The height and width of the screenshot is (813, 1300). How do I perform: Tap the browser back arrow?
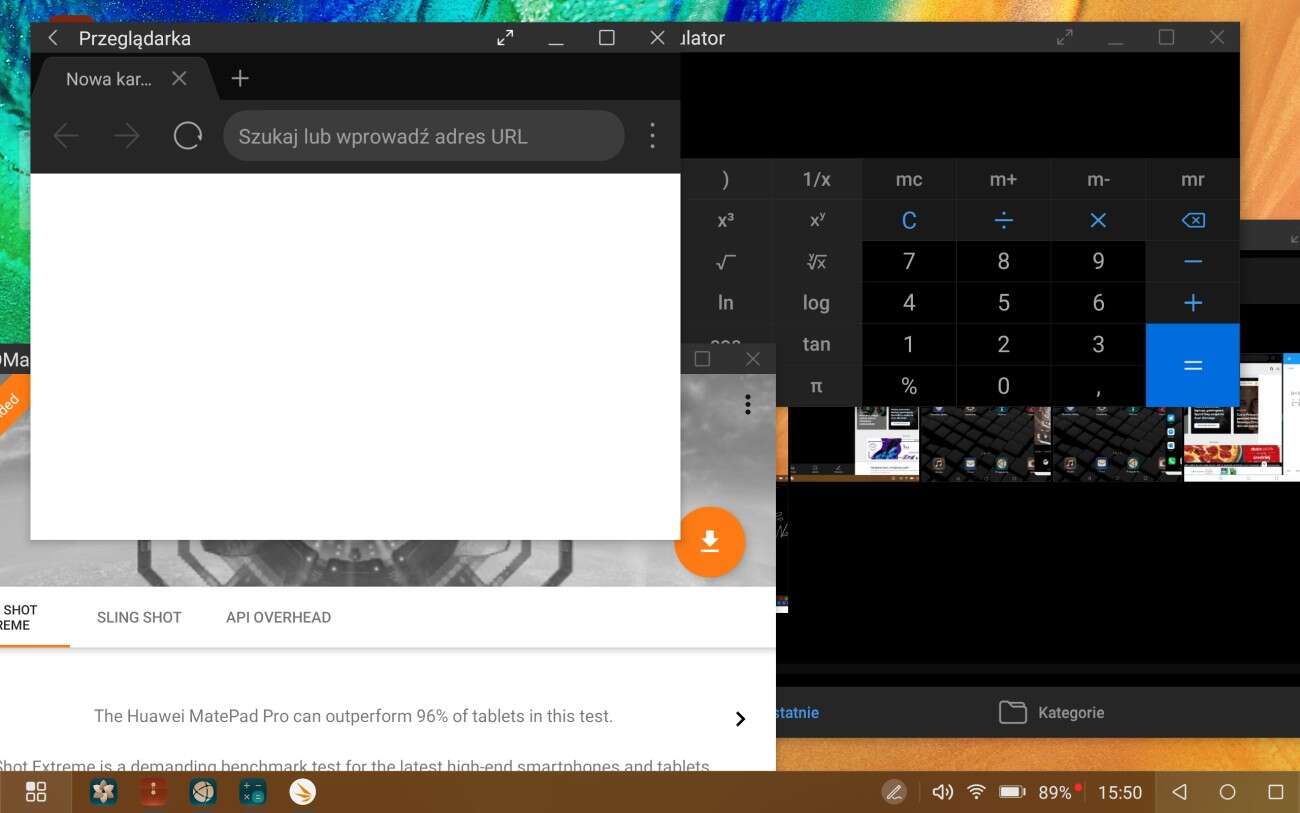pyautogui.click(x=65, y=135)
